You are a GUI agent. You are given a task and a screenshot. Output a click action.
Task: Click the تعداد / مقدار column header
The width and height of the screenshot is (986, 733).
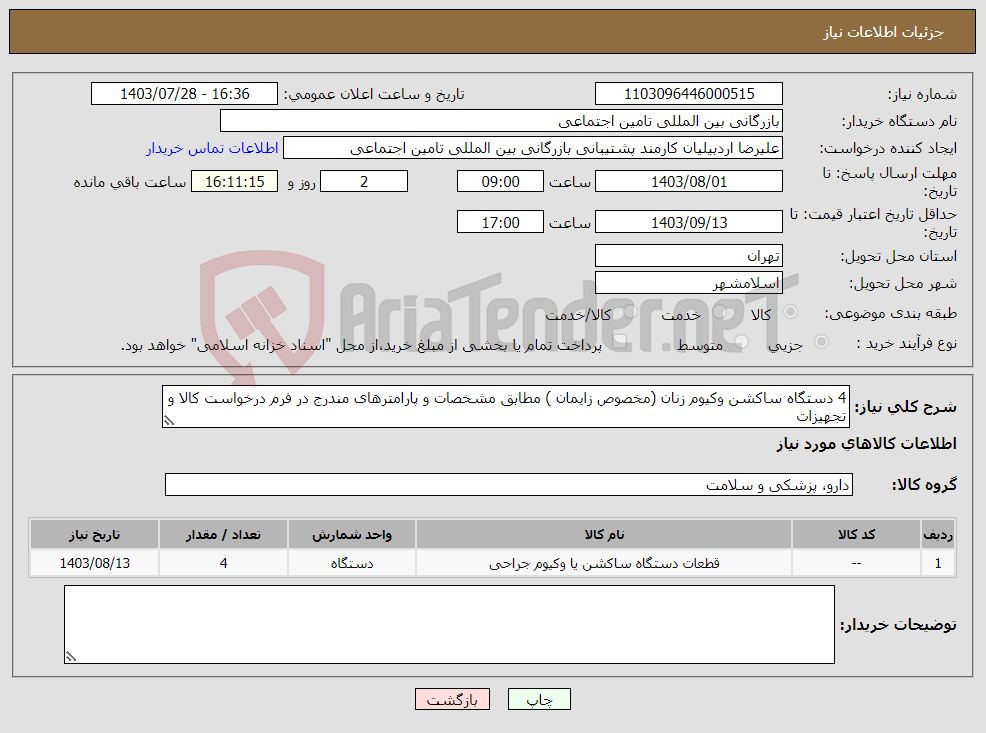223,534
